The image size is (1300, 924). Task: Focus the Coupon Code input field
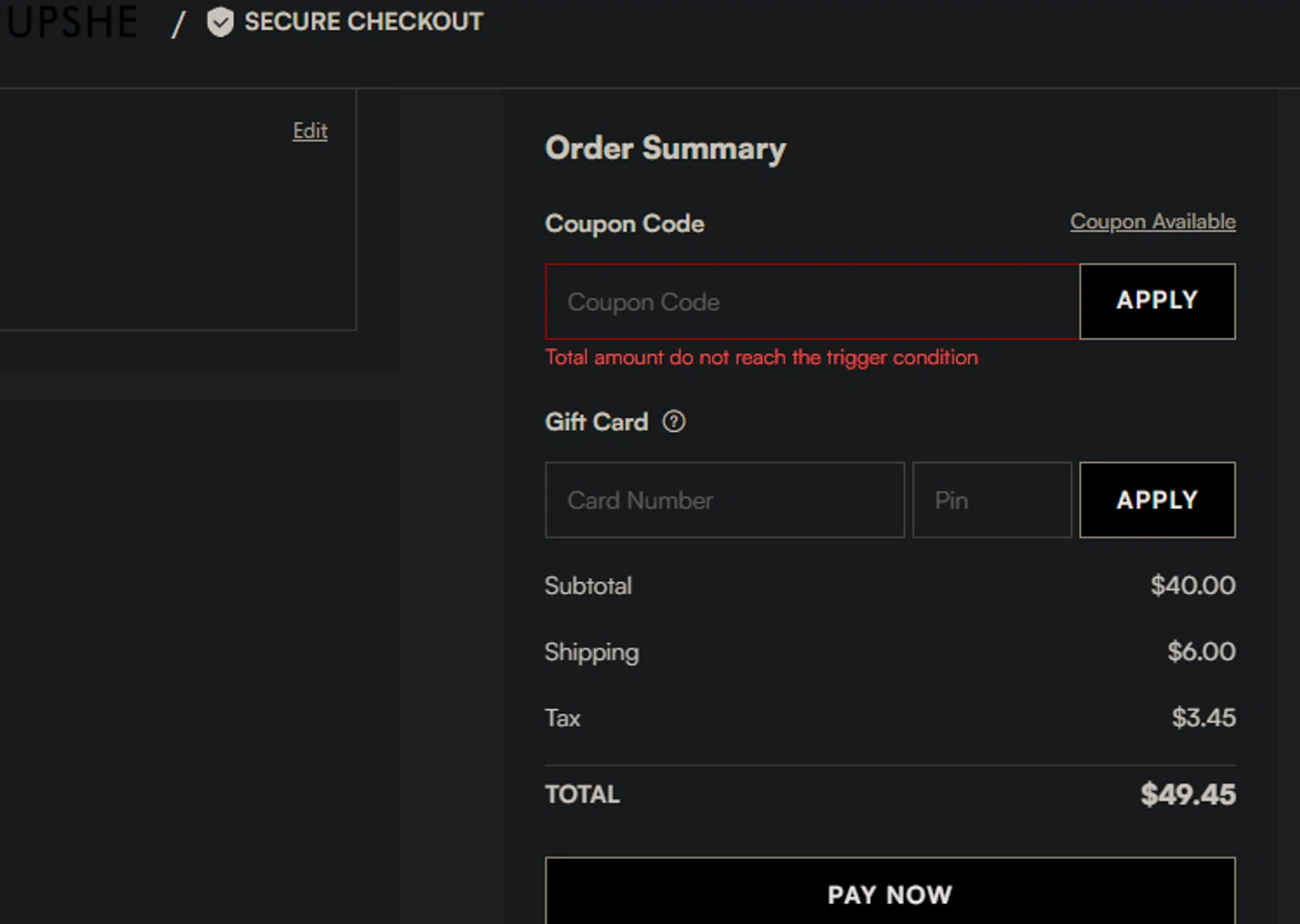click(812, 302)
